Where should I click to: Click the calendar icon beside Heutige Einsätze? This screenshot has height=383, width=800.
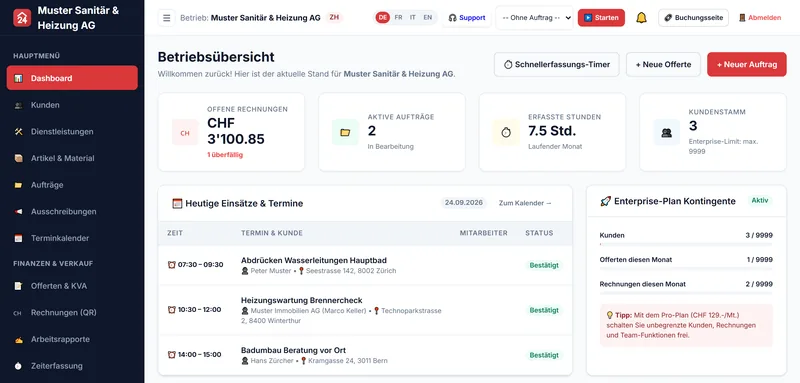pyautogui.click(x=177, y=203)
